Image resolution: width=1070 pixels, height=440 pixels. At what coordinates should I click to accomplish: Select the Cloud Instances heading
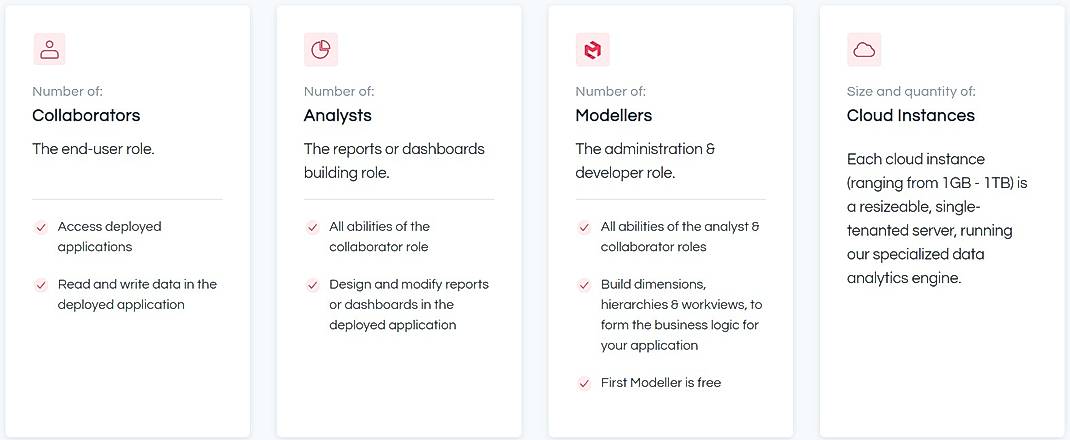(911, 115)
